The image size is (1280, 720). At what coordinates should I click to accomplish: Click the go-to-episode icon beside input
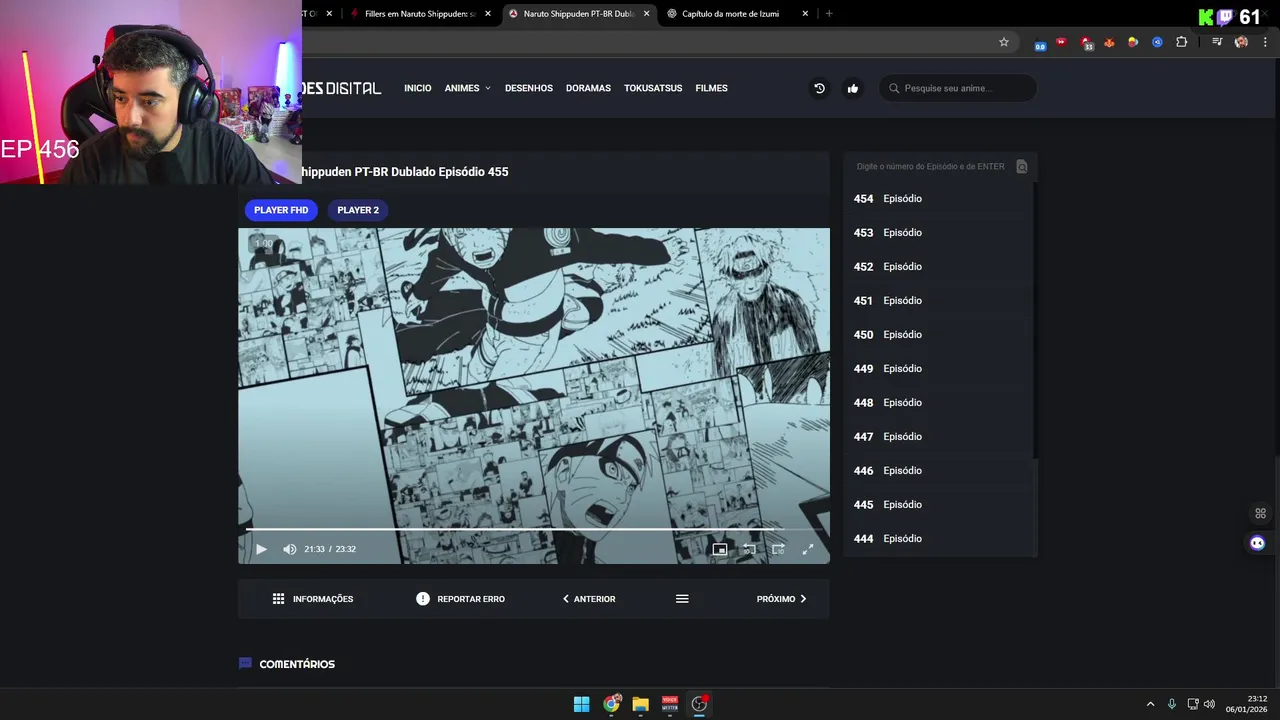point(1022,167)
